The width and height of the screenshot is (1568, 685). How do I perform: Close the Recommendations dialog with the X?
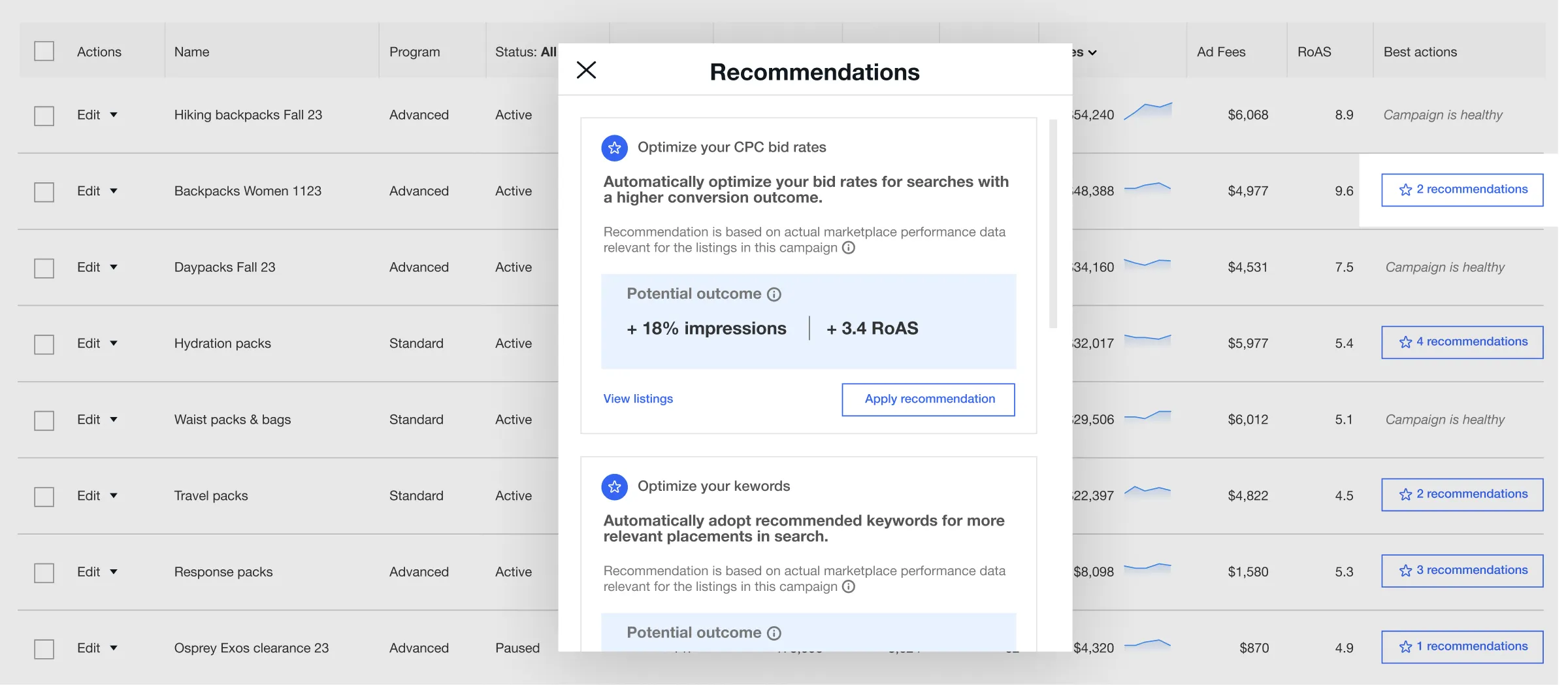pyautogui.click(x=586, y=70)
